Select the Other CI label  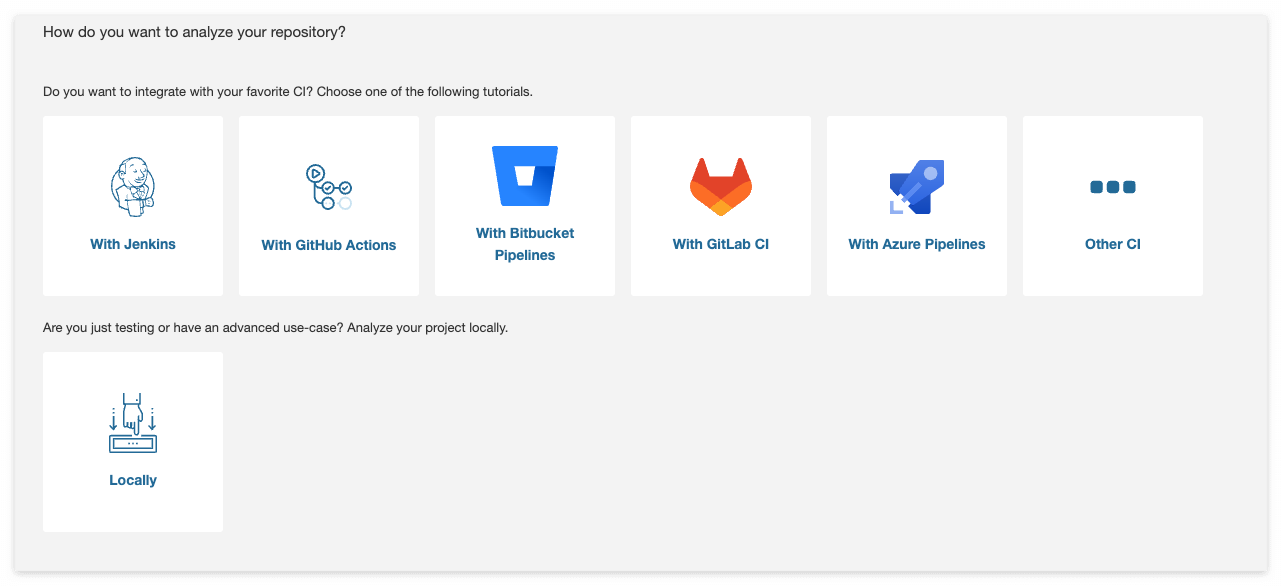click(x=1113, y=244)
